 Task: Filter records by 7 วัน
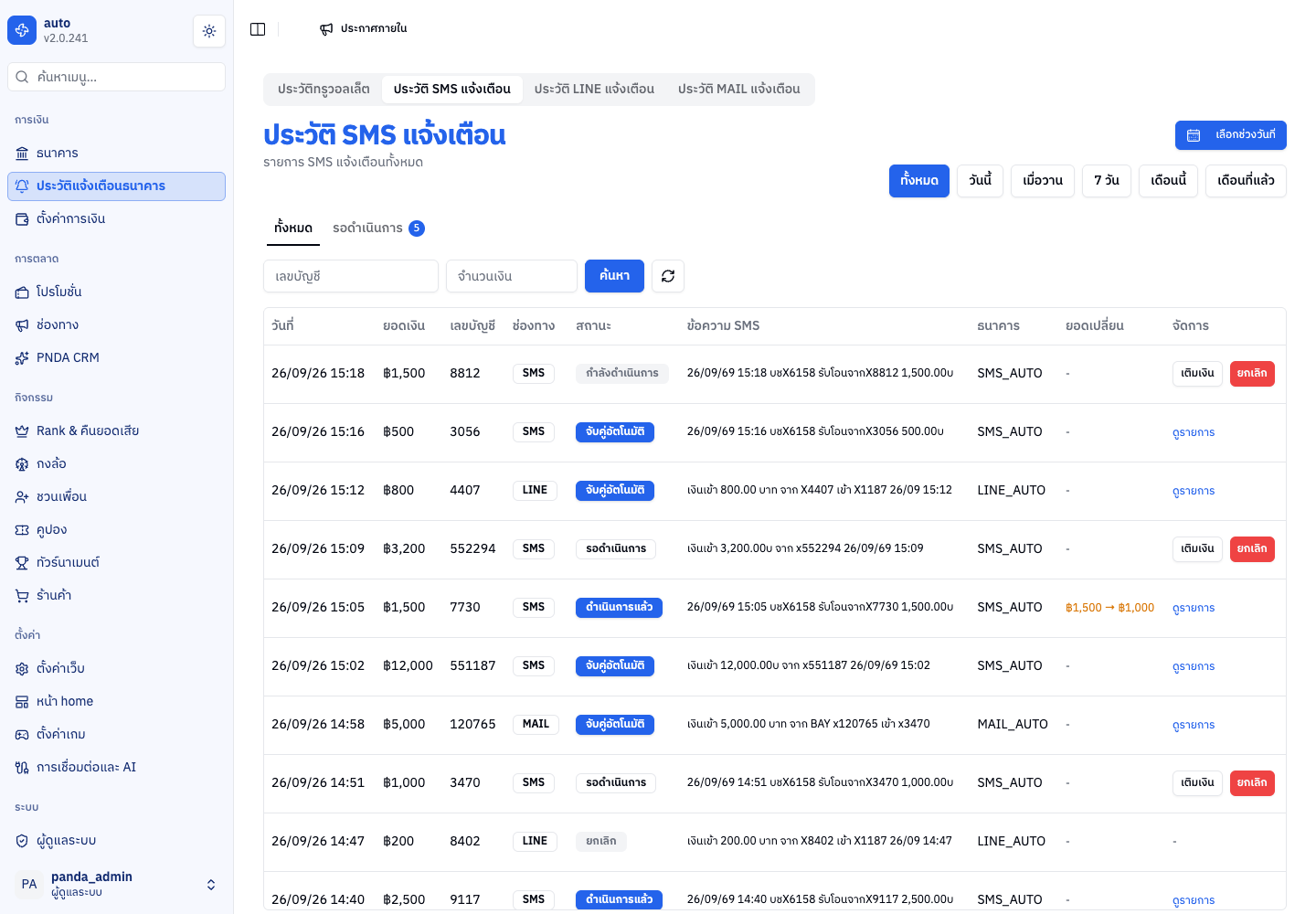1107,181
